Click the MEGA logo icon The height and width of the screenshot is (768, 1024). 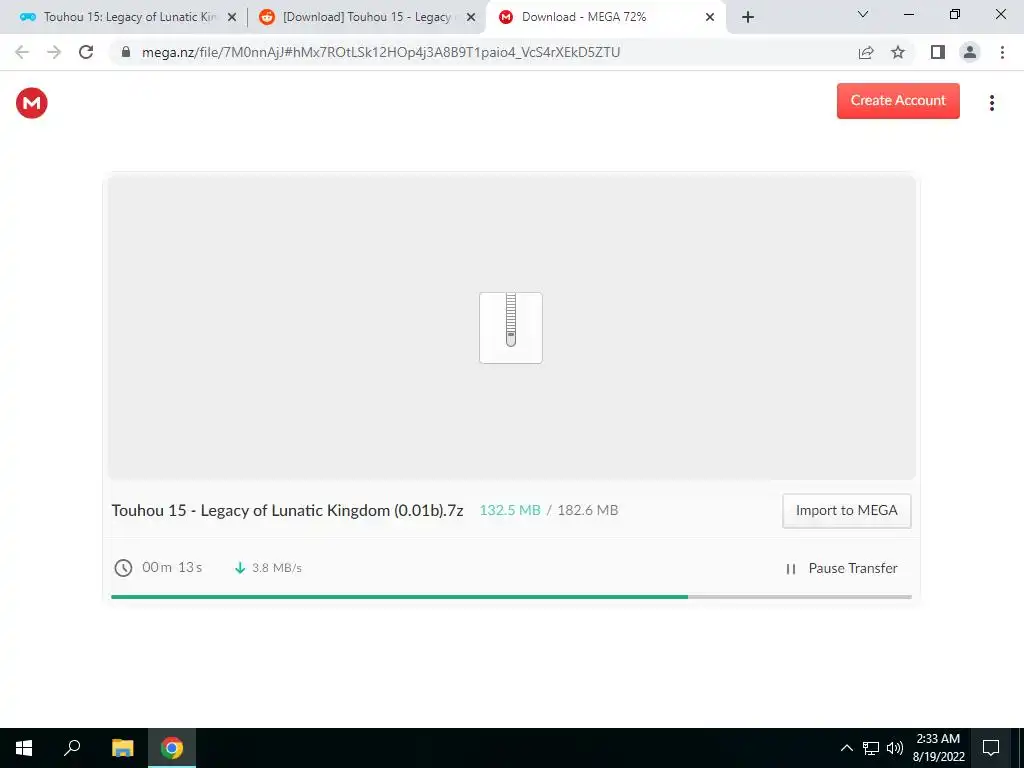(x=31, y=103)
